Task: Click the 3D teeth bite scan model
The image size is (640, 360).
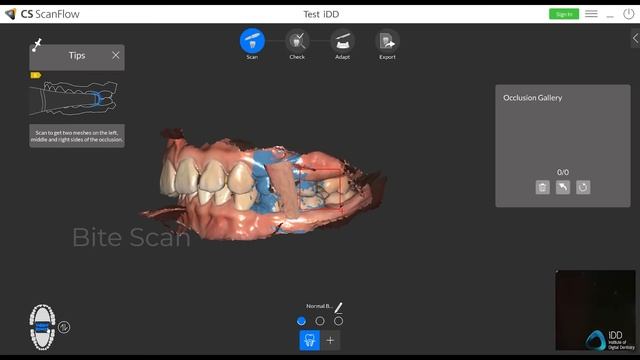Action: 263,186
